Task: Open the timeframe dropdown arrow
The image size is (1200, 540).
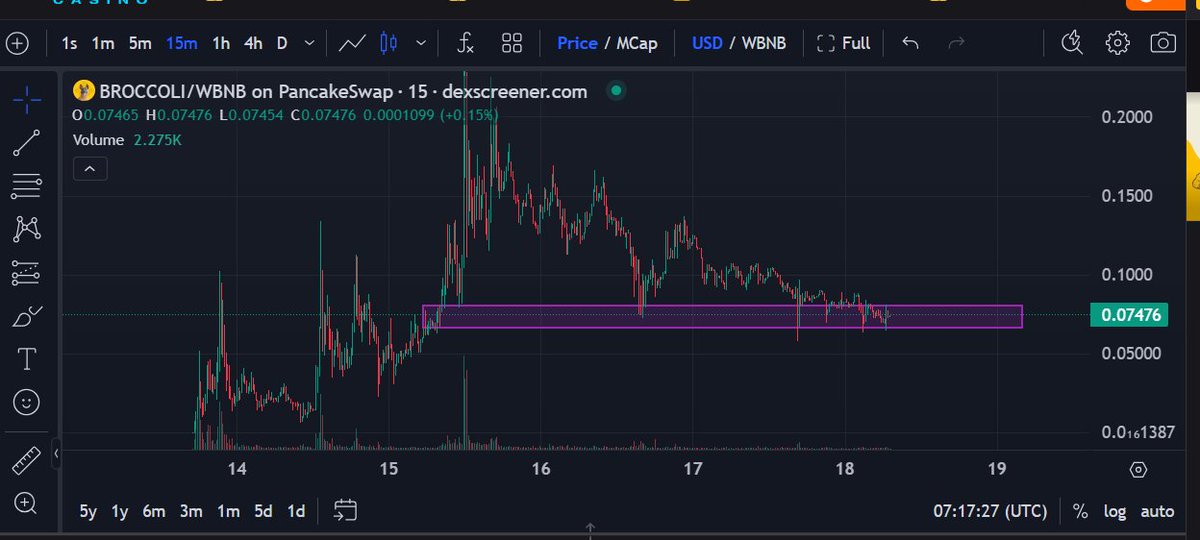Action: [309, 44]
